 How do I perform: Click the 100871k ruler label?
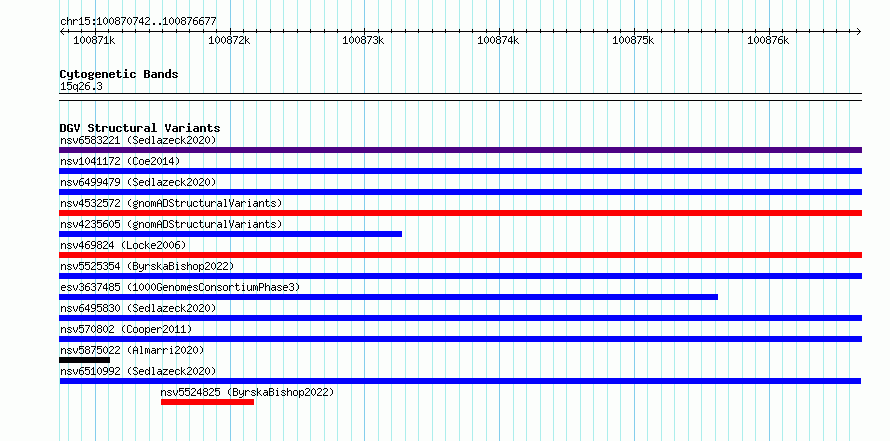pos(94,41)
